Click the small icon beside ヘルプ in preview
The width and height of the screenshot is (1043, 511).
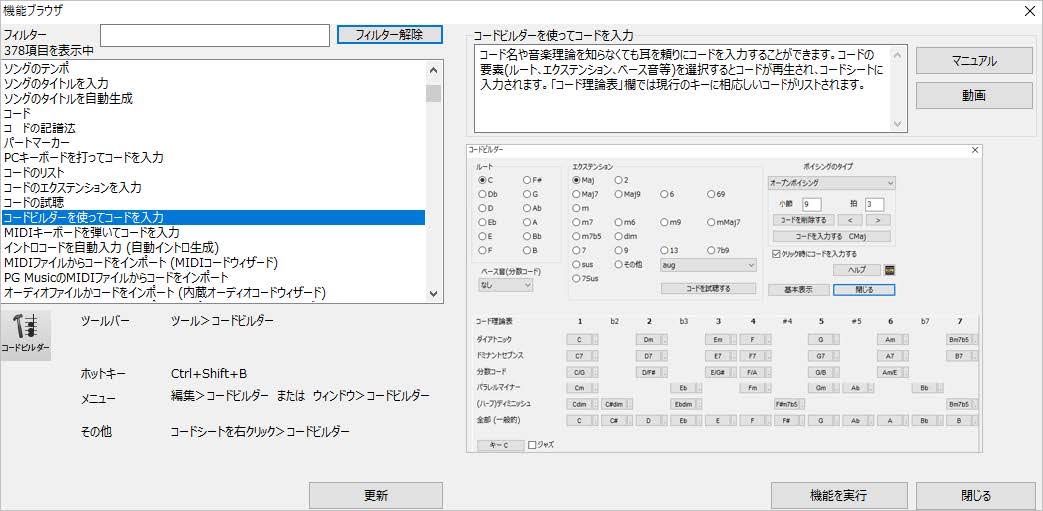tap(889, 270)
